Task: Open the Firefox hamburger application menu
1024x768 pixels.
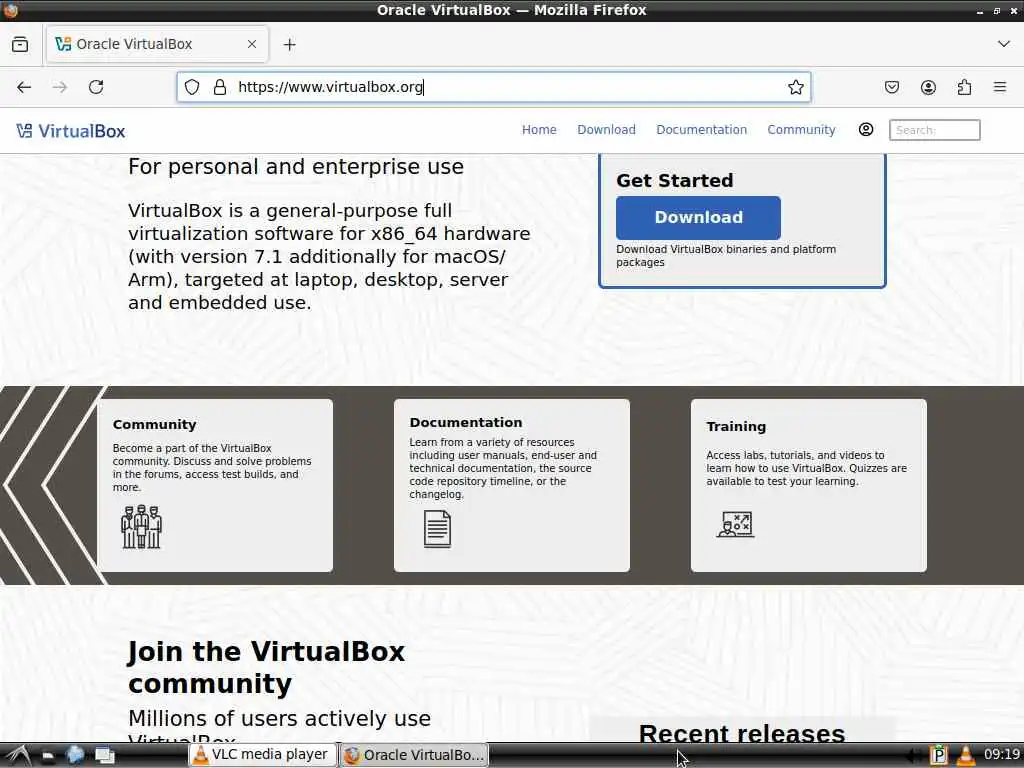Action: click(x=1000, y=87)
